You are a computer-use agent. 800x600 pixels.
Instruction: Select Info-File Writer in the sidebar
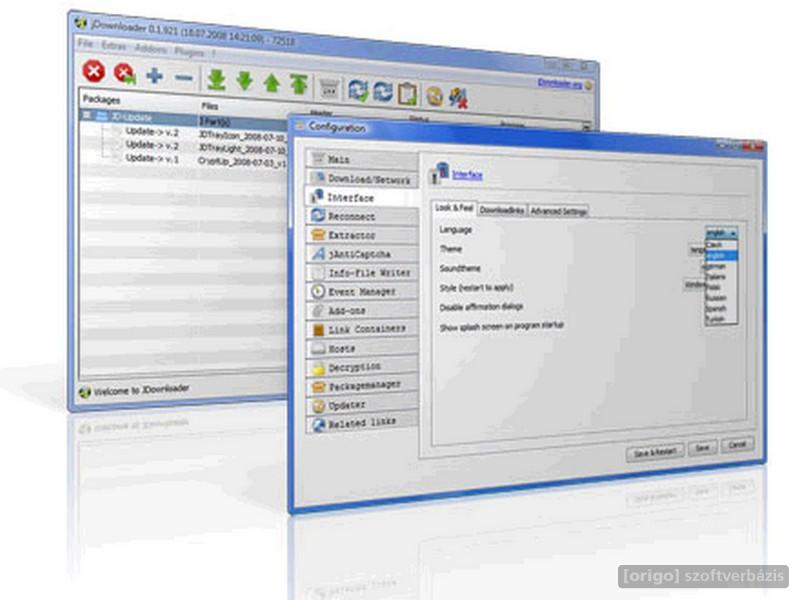click(x=362, y=272)
